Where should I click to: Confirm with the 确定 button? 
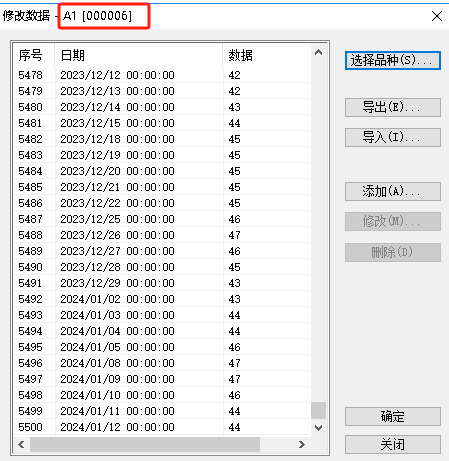(393, 416)
